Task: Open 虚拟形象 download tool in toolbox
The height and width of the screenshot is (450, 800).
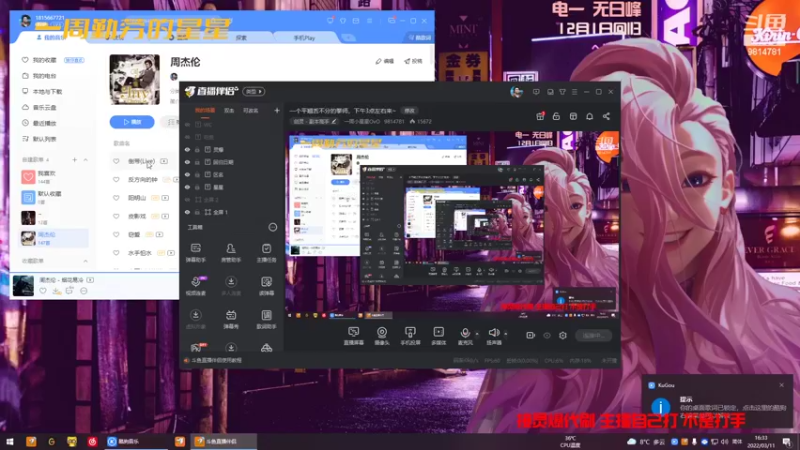Action: (195, 319)
